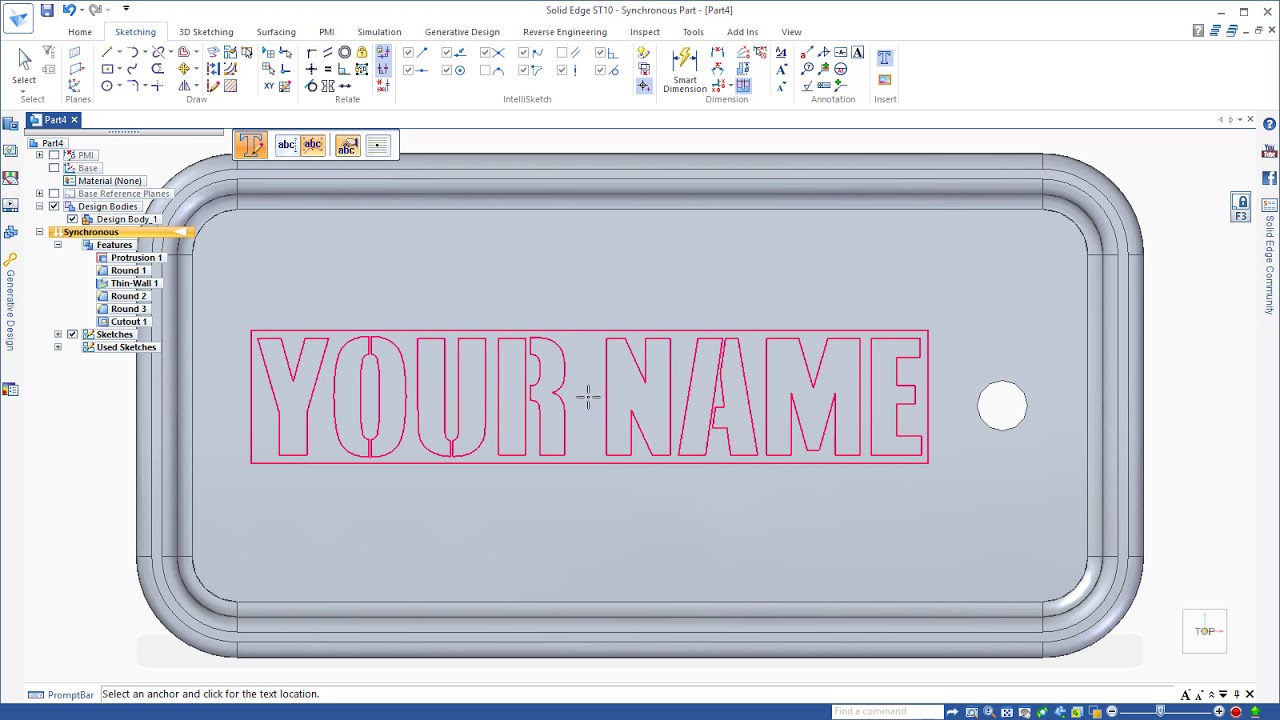Uncheck the Design Body_1 checkbox
The width and height of the screenshot is (1280, 720).
pyautogui.click(x=72, y=219)
